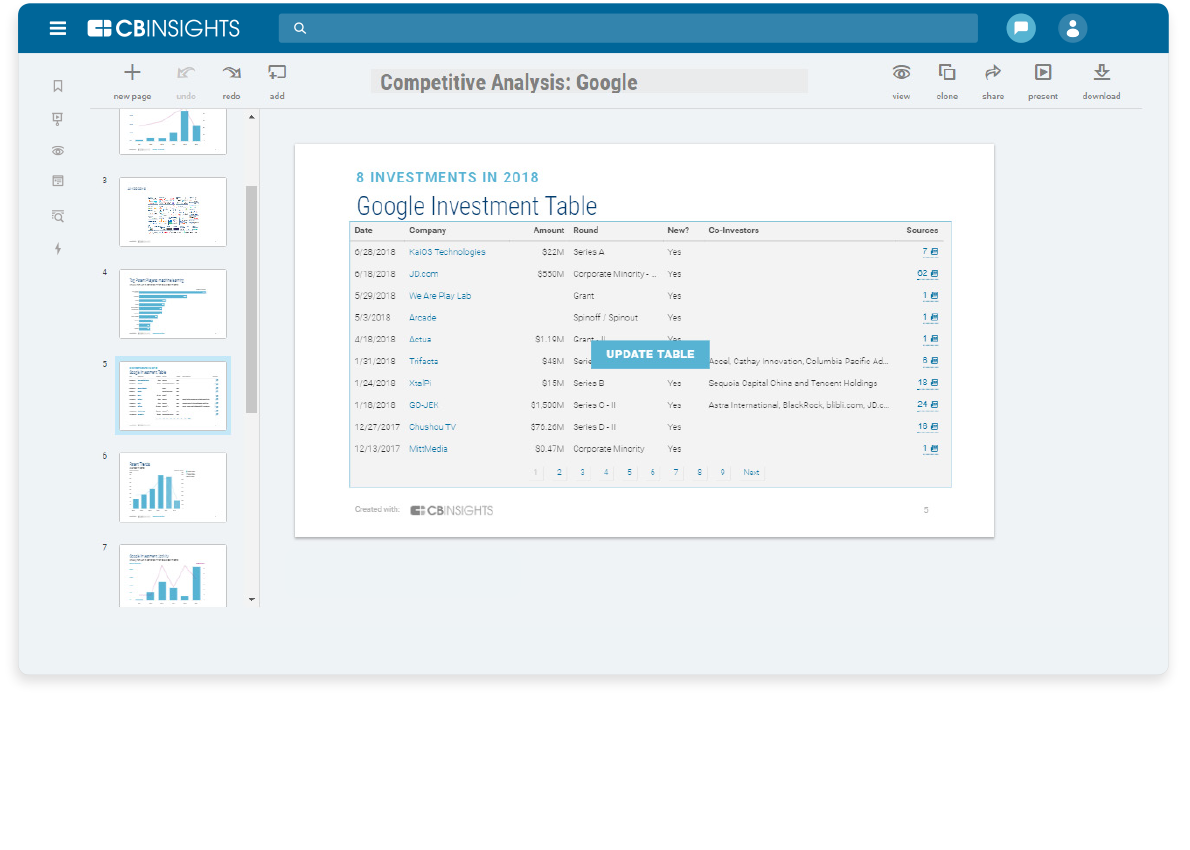This screenshot has width=1190, height=850.
Task: Click the bookmark sidebar icon
Action: (x=58, y=86)
